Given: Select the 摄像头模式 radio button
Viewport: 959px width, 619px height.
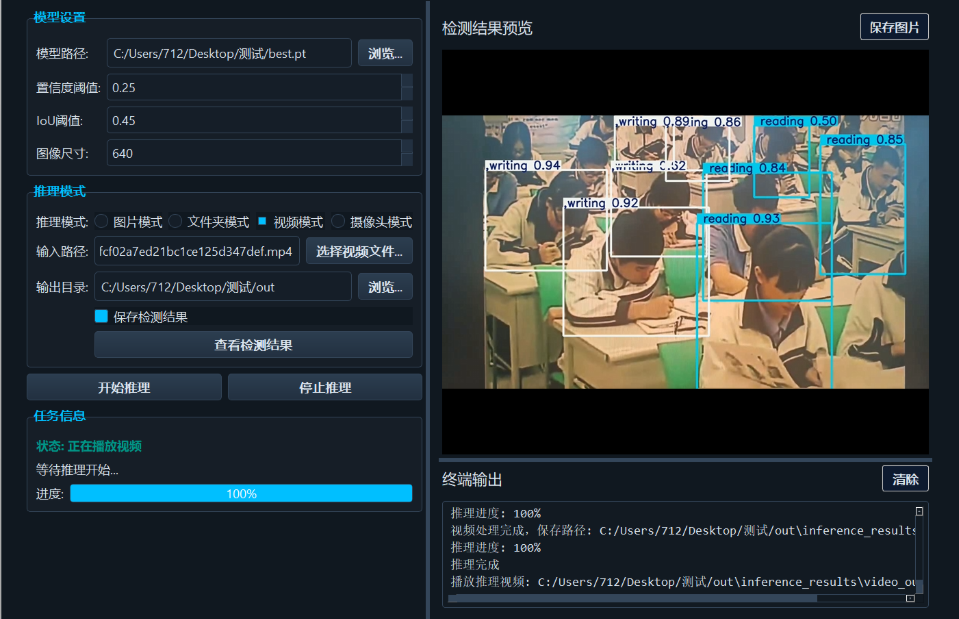Looking at the screenshot, I should pos(338,221).
